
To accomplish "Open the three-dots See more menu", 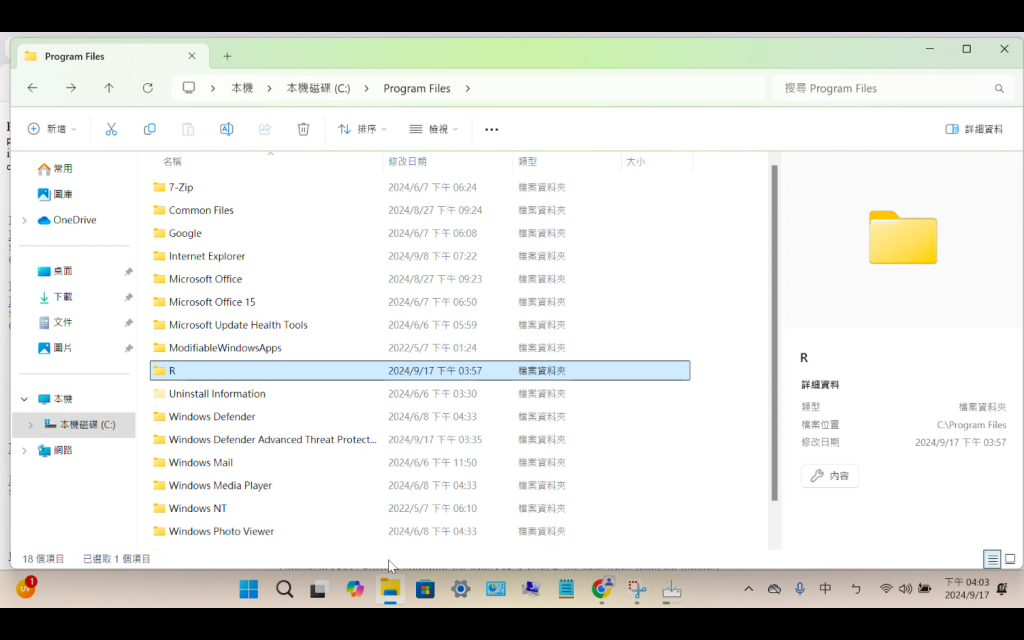I will [x=492, y=129].
